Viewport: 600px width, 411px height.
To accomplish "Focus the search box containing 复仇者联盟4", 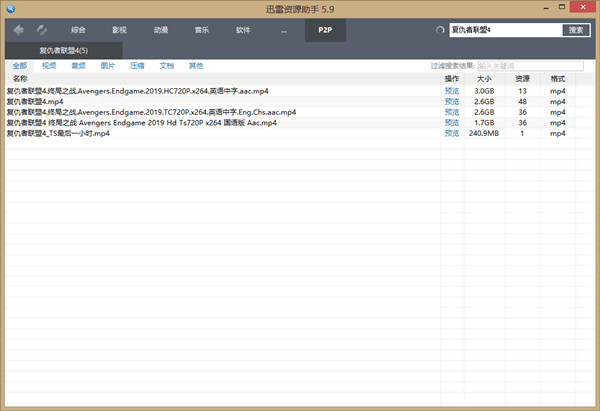I will pos(506,30).
